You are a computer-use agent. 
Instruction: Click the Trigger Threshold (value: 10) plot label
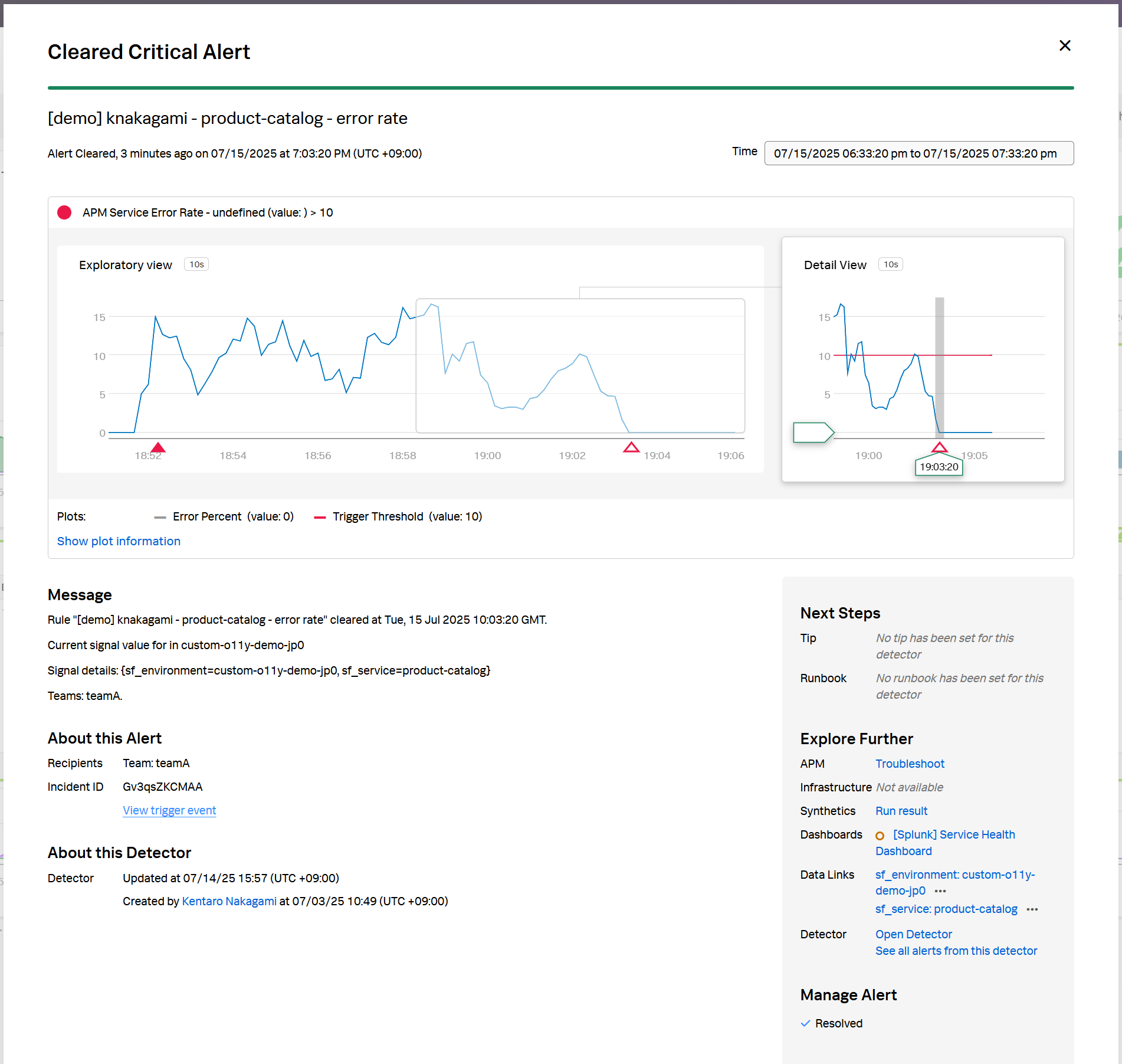pyautogui.click(x=407, y=517)
